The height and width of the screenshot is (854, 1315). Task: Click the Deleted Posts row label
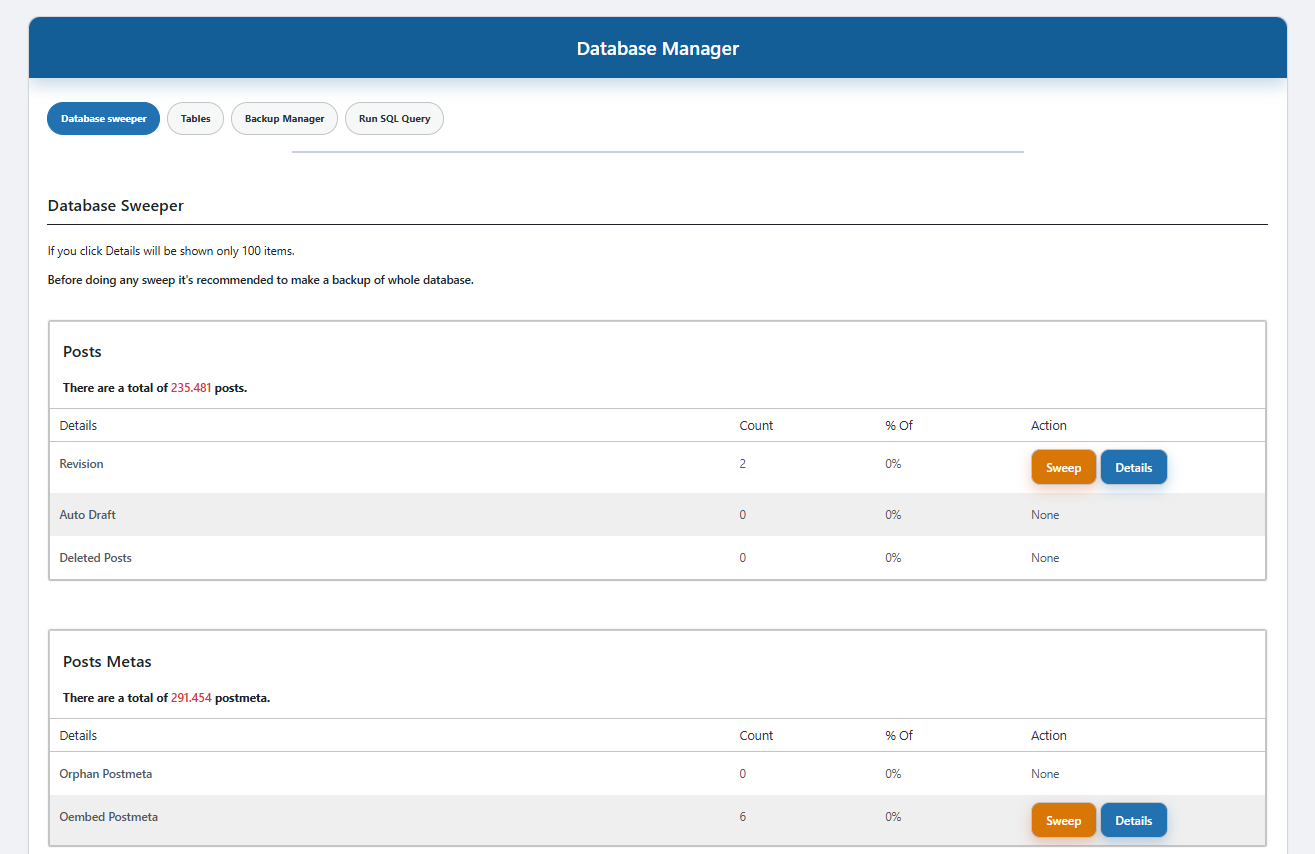[x=95, y=558]
